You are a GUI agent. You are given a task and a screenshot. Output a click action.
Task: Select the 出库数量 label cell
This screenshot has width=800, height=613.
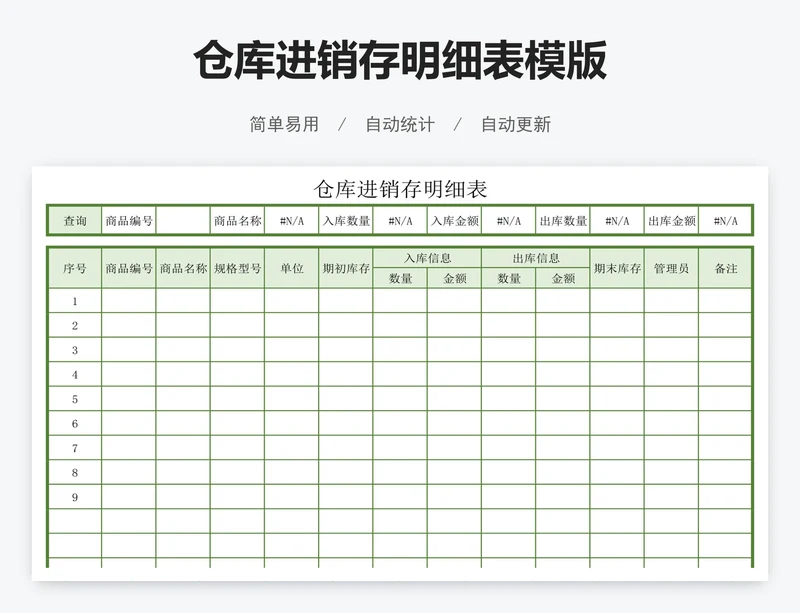point(563,220)
